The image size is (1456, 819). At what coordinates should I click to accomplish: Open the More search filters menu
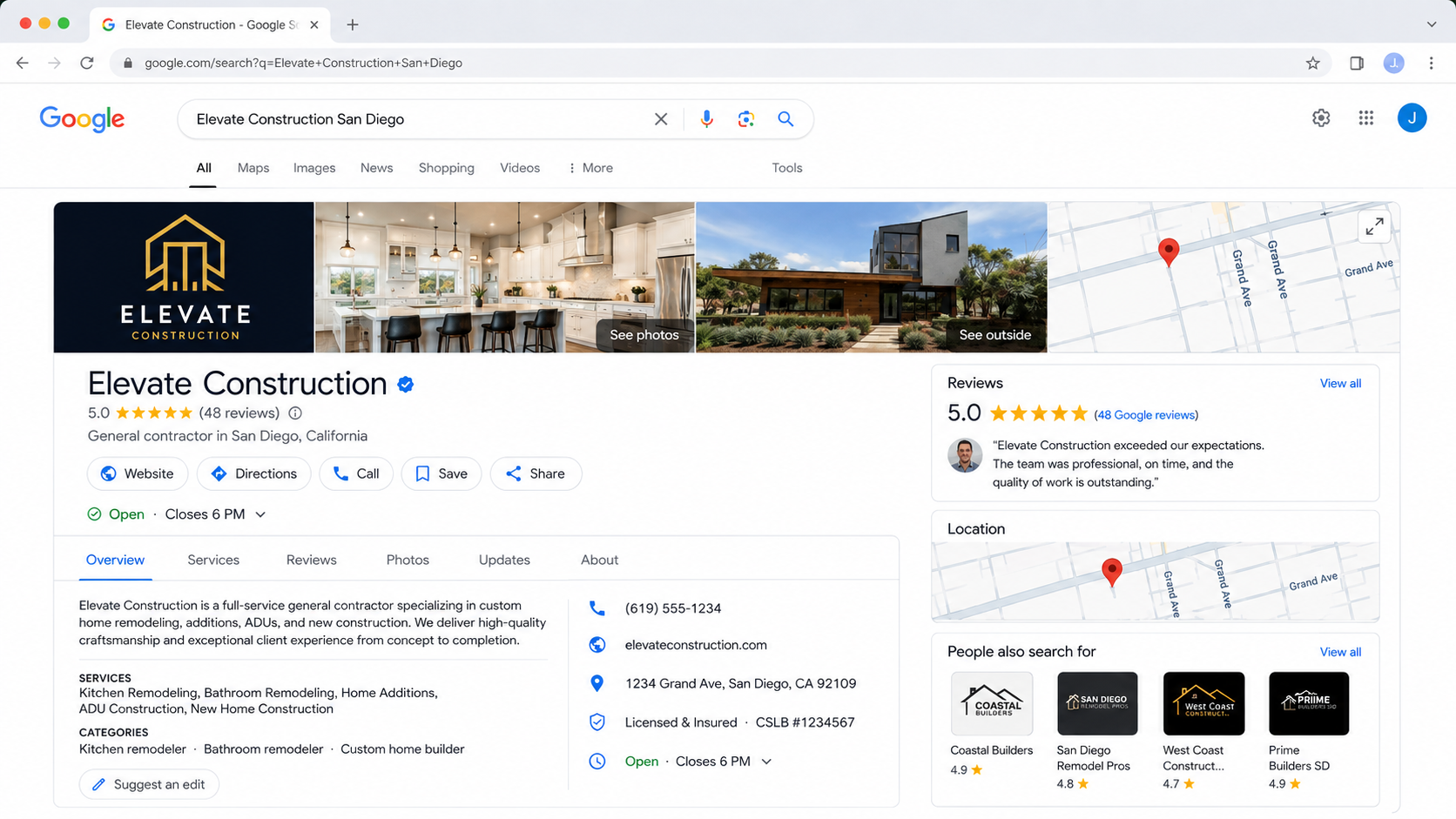pyautogui.click(x=590, y=168)
